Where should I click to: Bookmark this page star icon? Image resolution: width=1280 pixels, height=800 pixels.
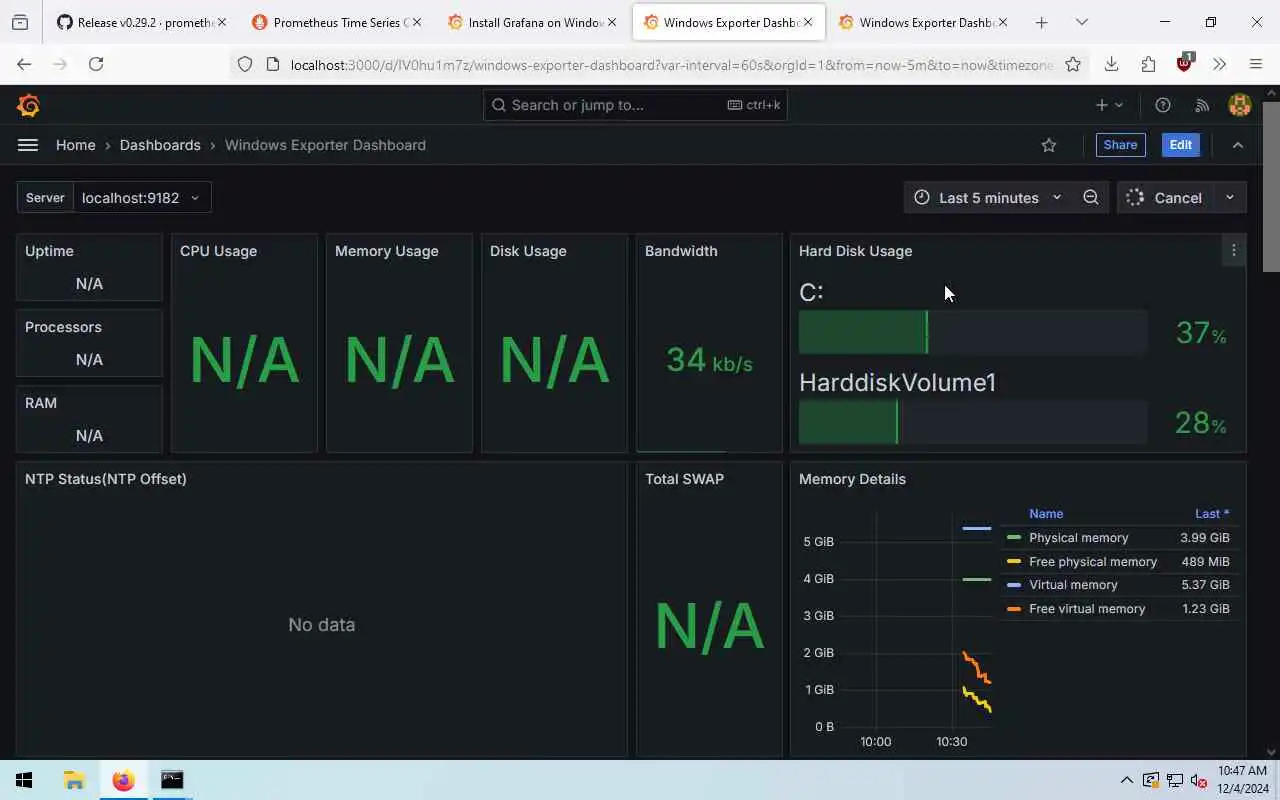pyautogui.click(x=1073, y=64)
